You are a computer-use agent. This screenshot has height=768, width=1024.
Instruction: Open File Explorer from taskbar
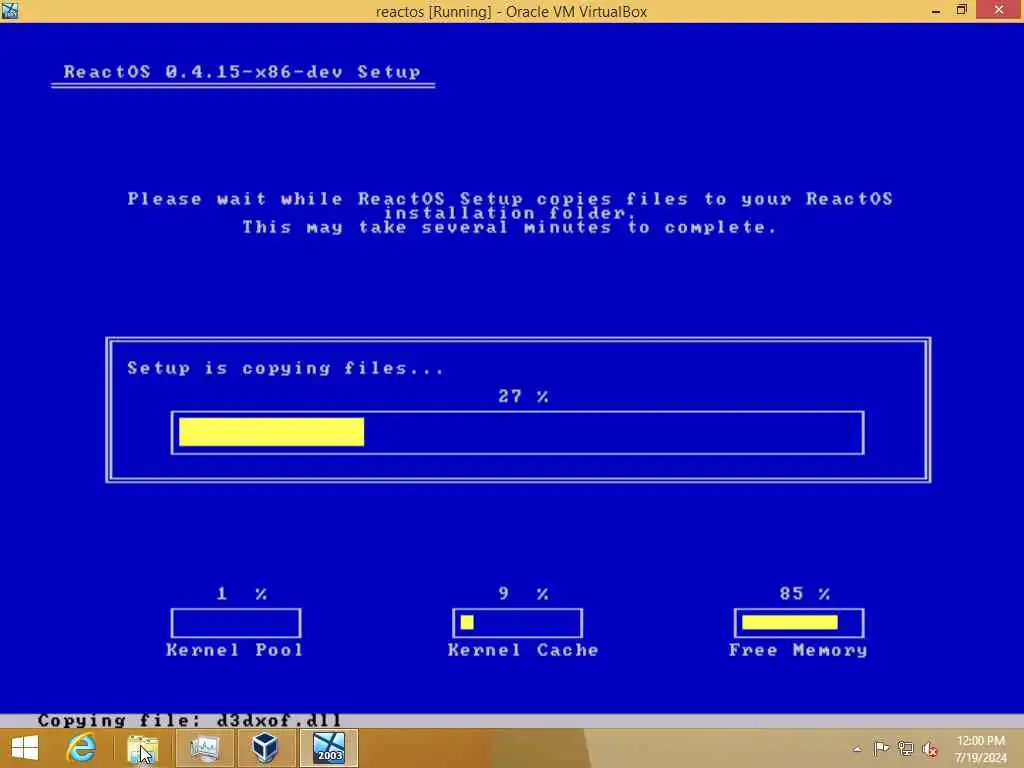(142, 748)
